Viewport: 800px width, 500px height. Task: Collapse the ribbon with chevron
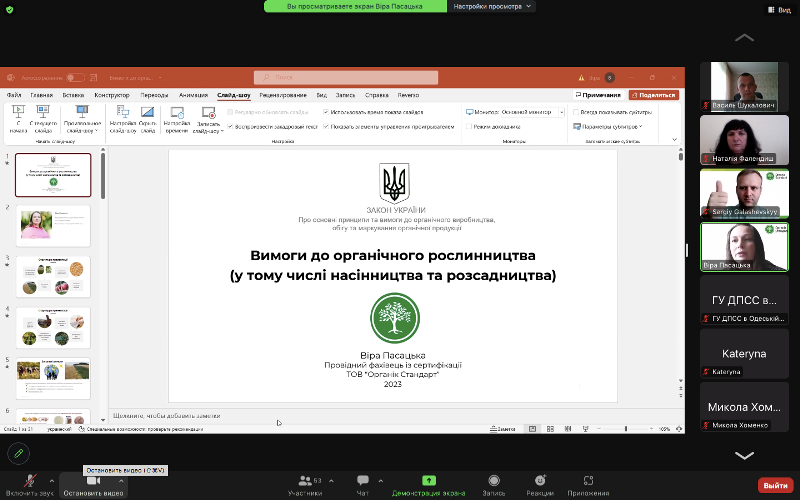(x=674, y=139)
